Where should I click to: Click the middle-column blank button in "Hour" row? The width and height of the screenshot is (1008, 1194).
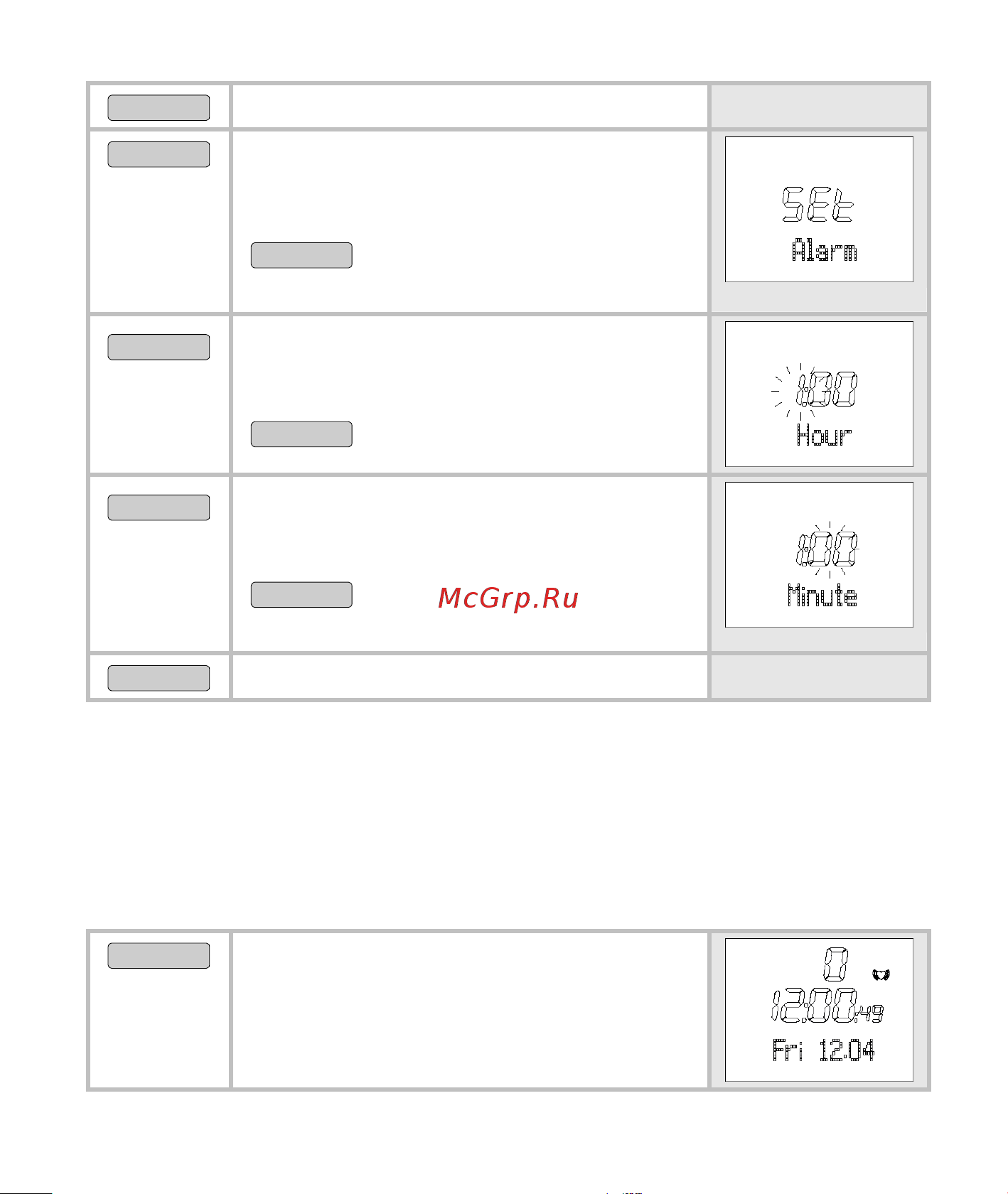(x=301, y=434)
